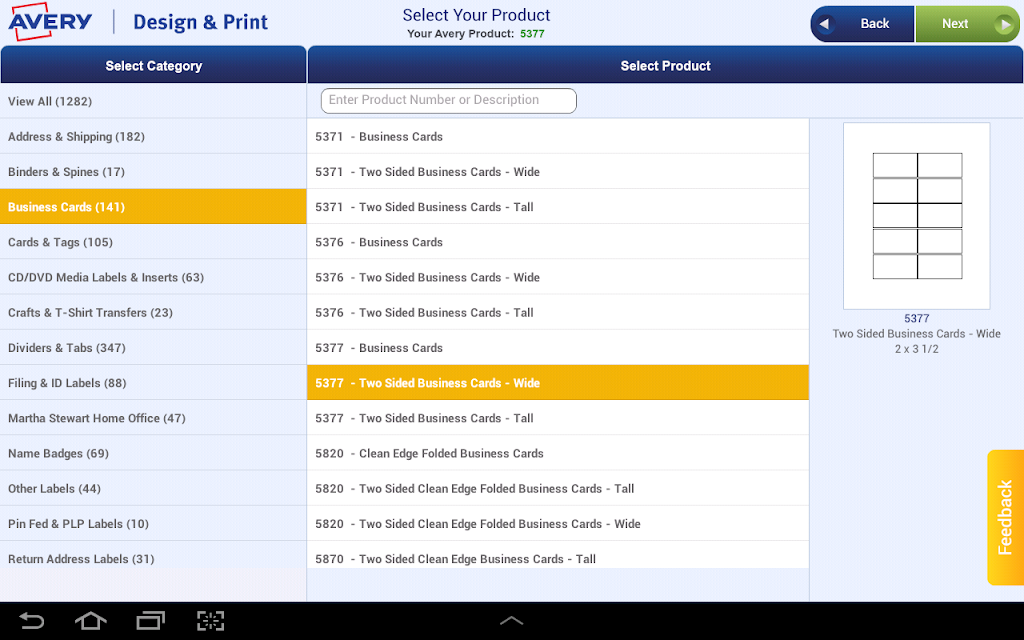Expand the bottom bar up-chevron

point(511,621)
